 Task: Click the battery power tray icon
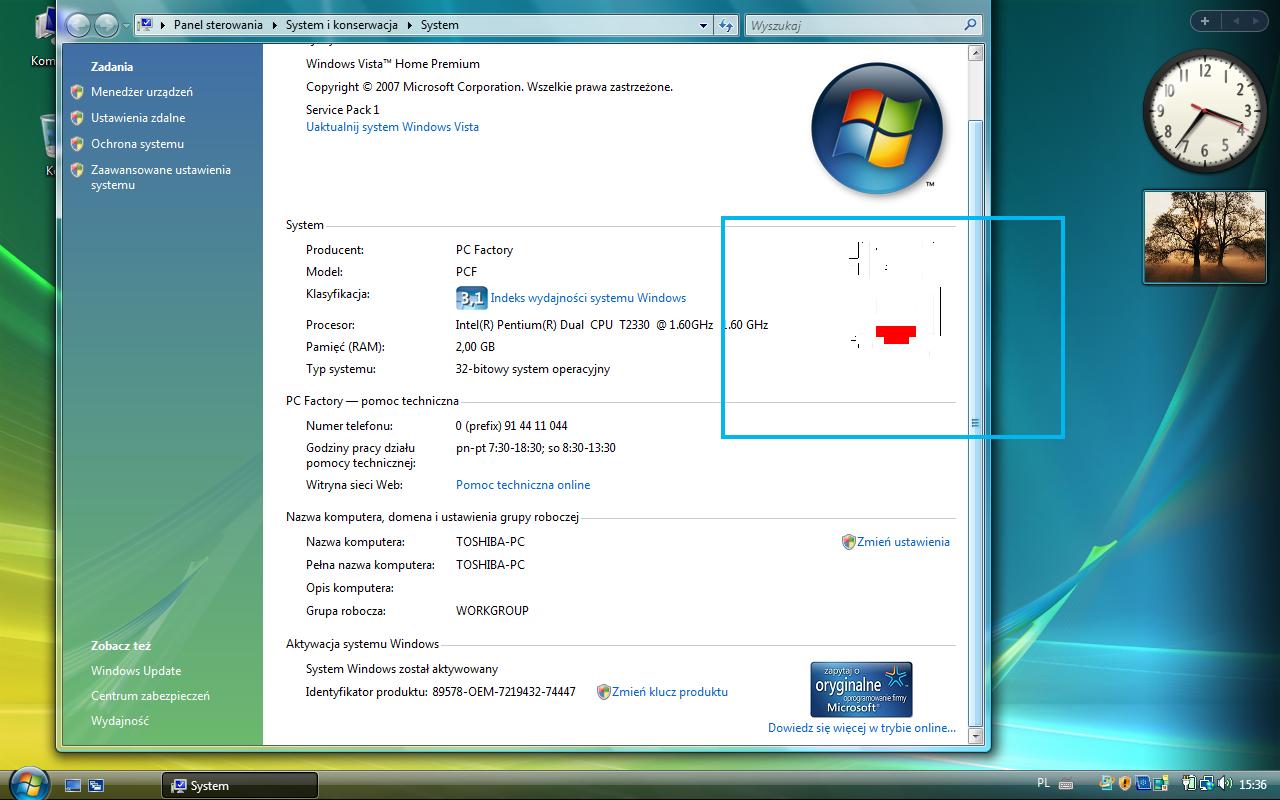tap(1190, 785)
